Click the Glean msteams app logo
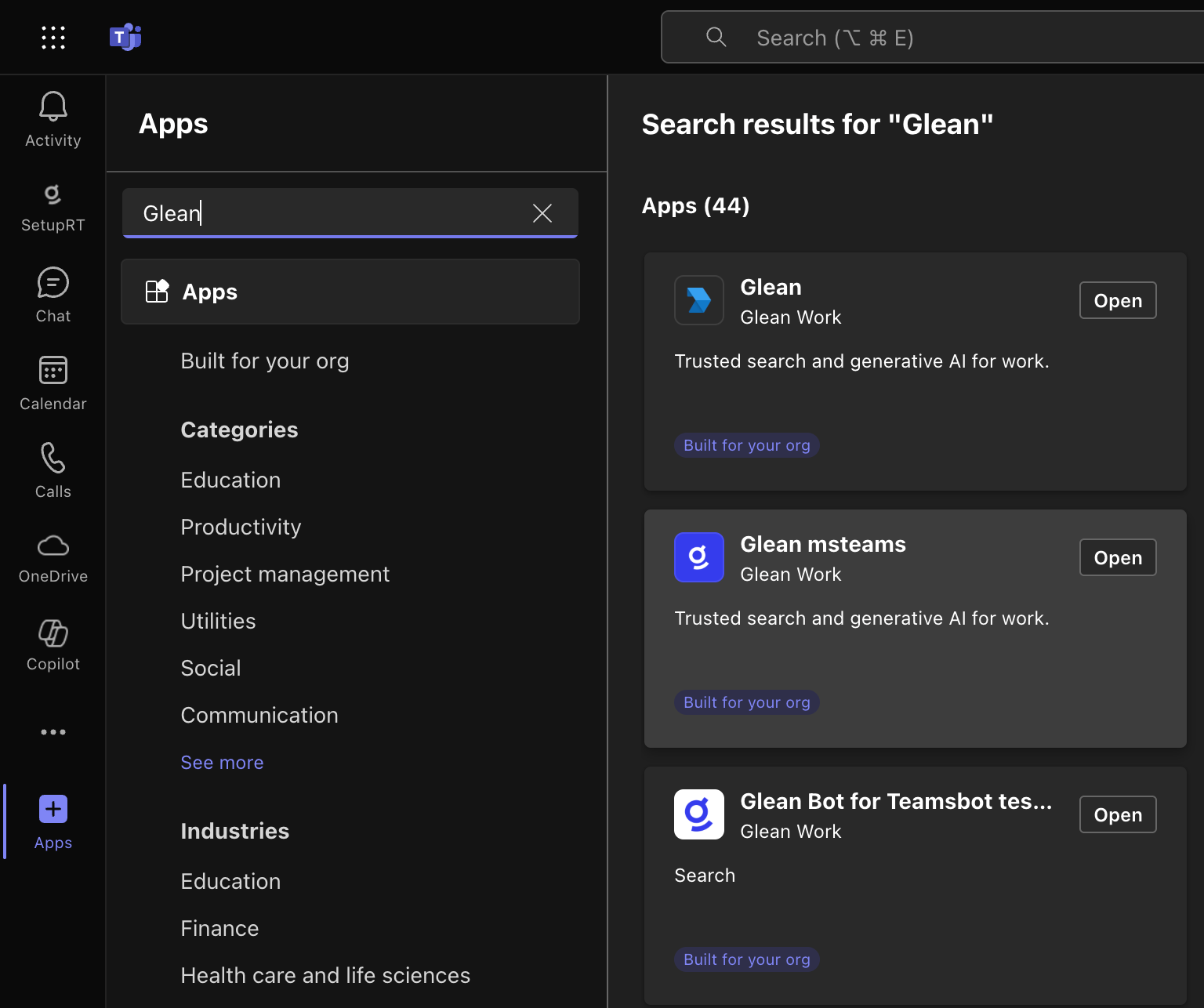The height and width of the screenshot is (1008, 1204). (698, 557)
